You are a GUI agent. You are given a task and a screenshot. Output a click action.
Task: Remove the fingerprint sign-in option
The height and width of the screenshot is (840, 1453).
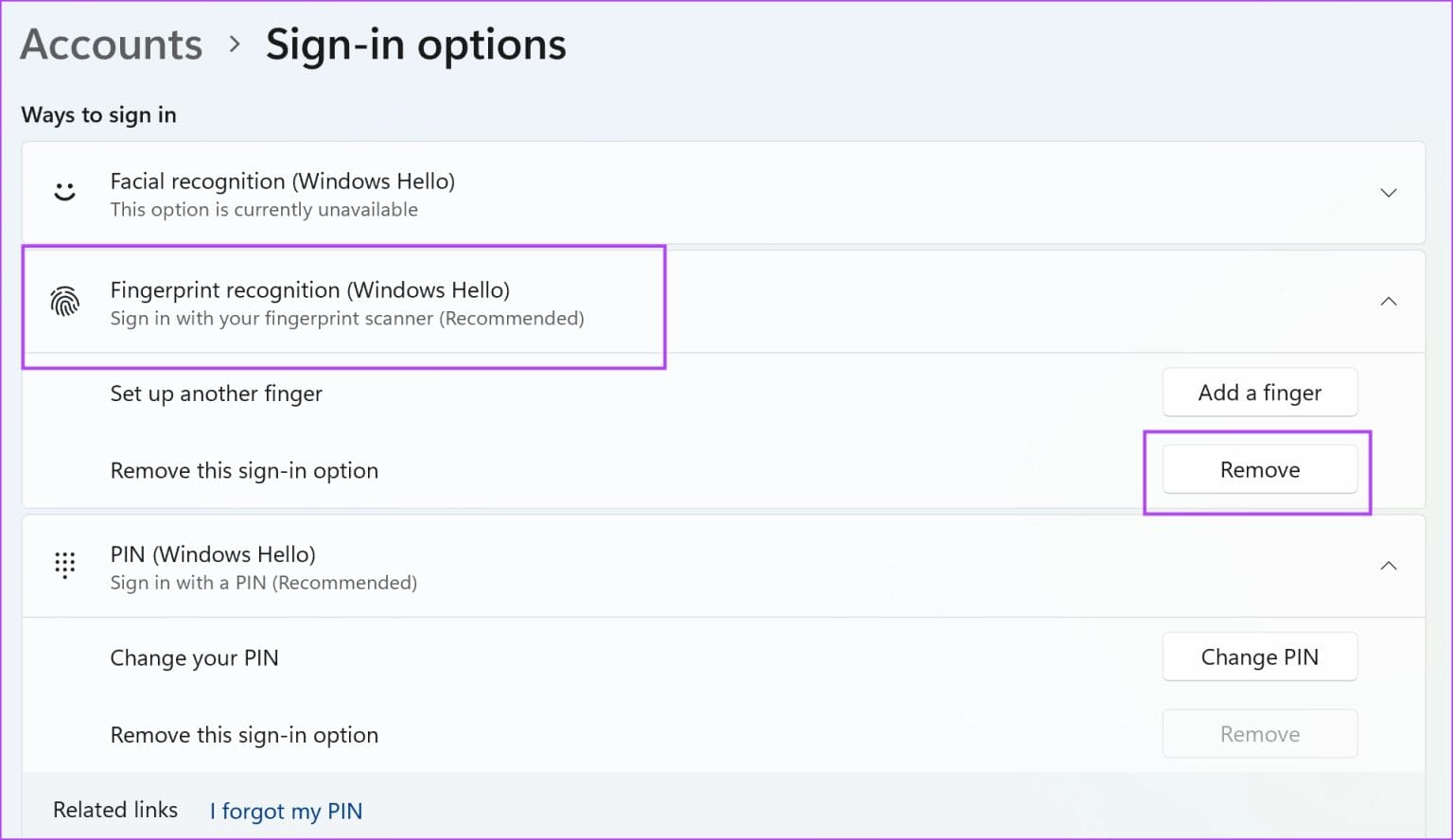click(x=1259, y=469)
